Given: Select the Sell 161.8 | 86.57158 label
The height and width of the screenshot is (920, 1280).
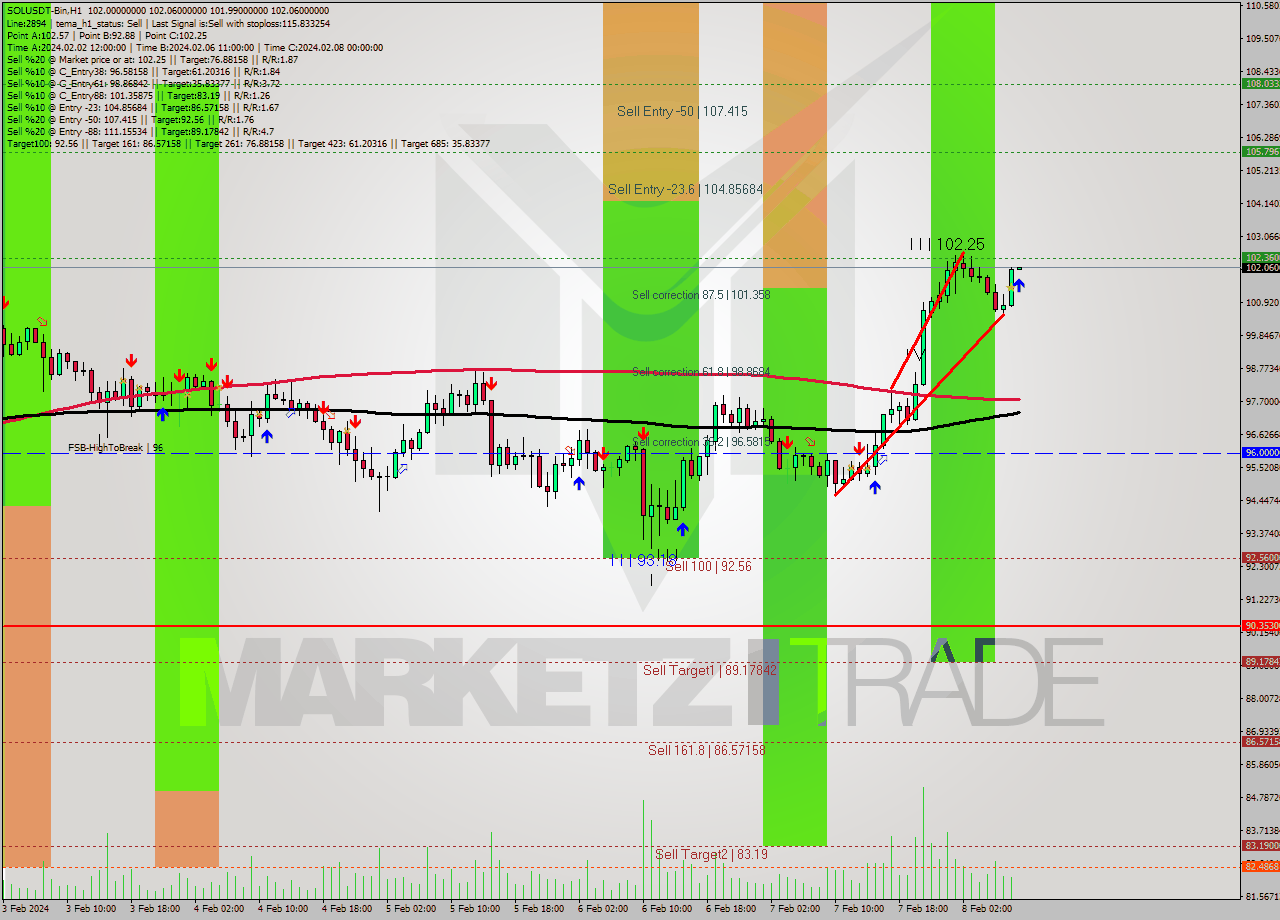Looking at the screenshot, I should (x=706, y=749).
